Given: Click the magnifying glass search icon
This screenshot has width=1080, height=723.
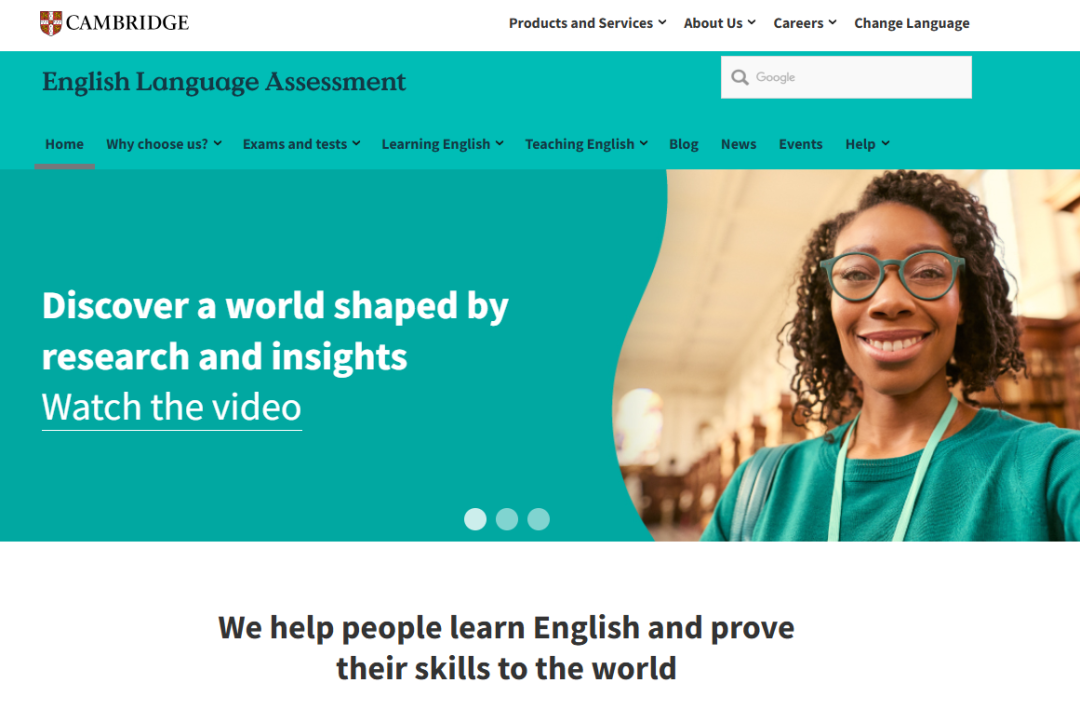Looking at the screenshot, I should coord(740,77).
